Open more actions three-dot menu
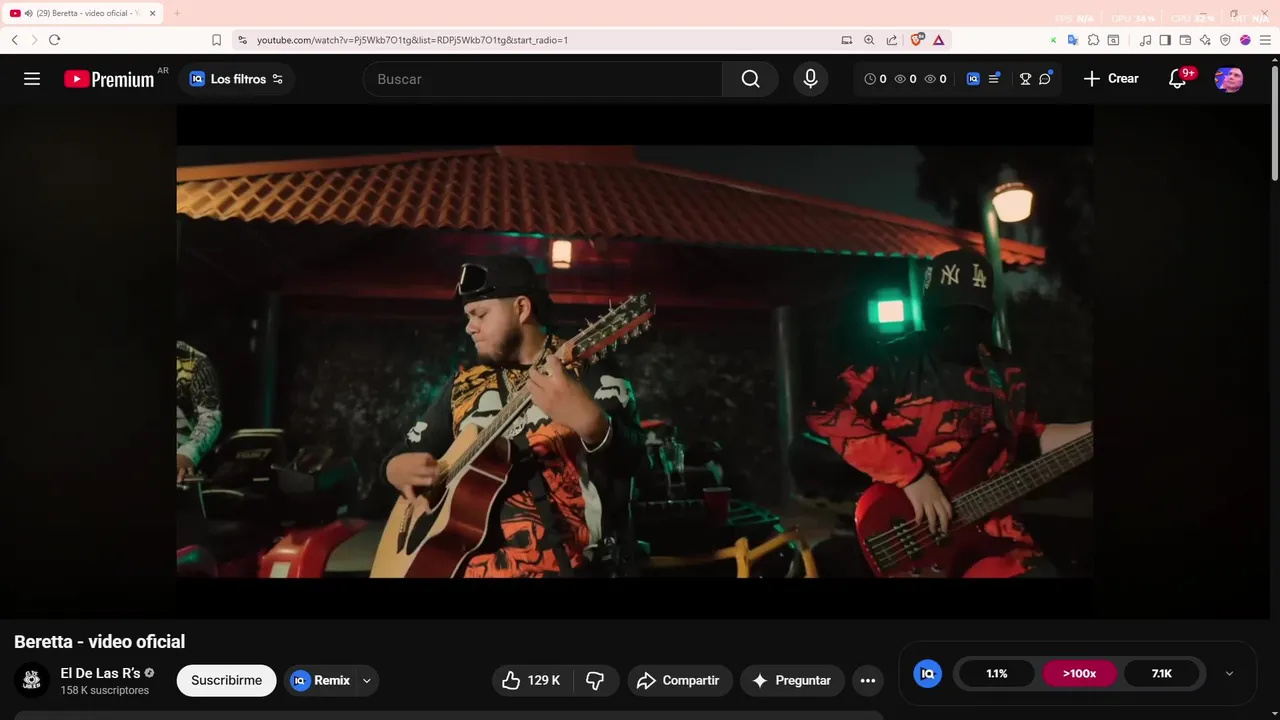 pos(868,680)
